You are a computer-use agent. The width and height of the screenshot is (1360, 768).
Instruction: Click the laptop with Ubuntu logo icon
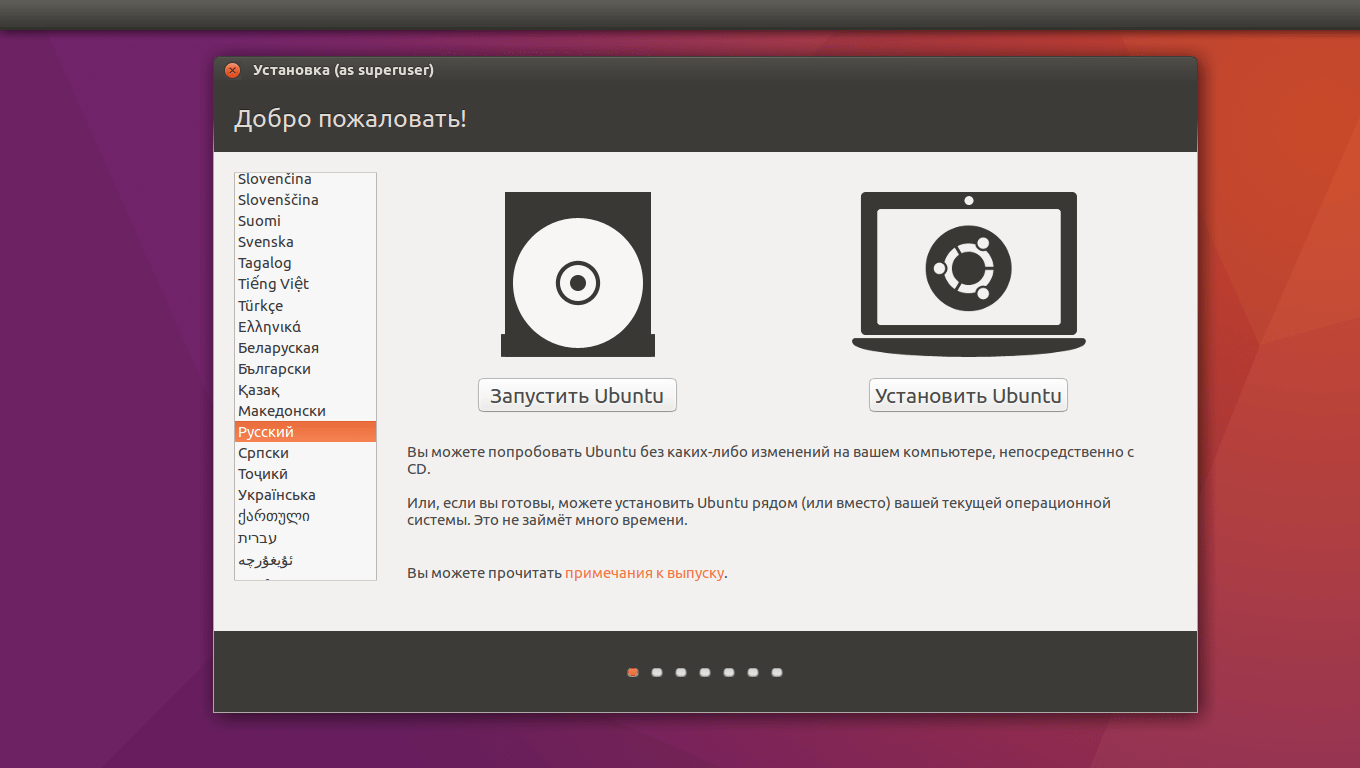(968, 274)
